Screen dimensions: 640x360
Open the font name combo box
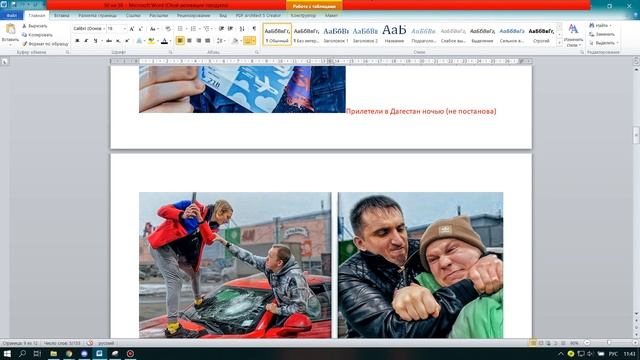(88, 29)
